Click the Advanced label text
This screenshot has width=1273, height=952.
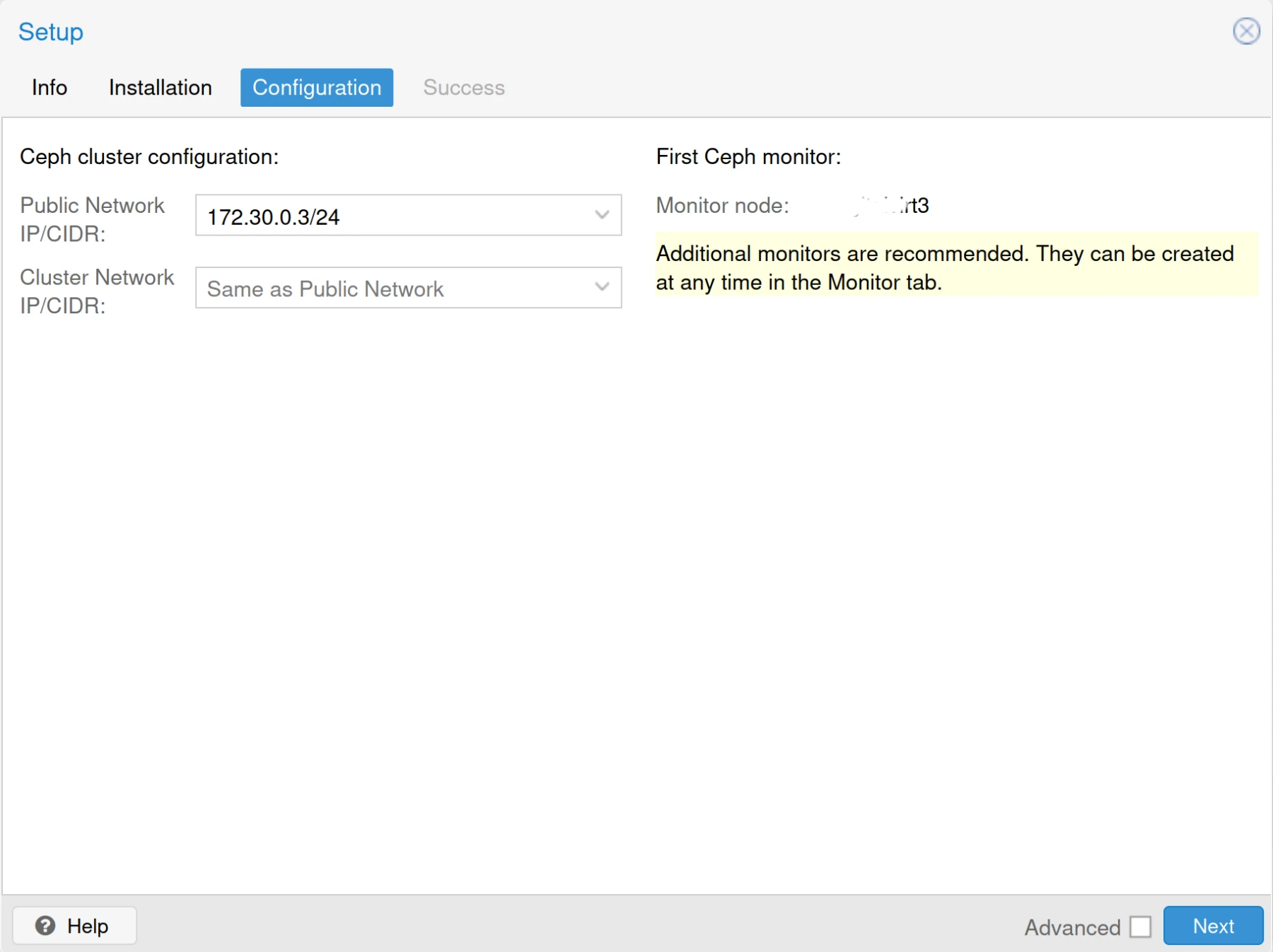point(1072,927)
